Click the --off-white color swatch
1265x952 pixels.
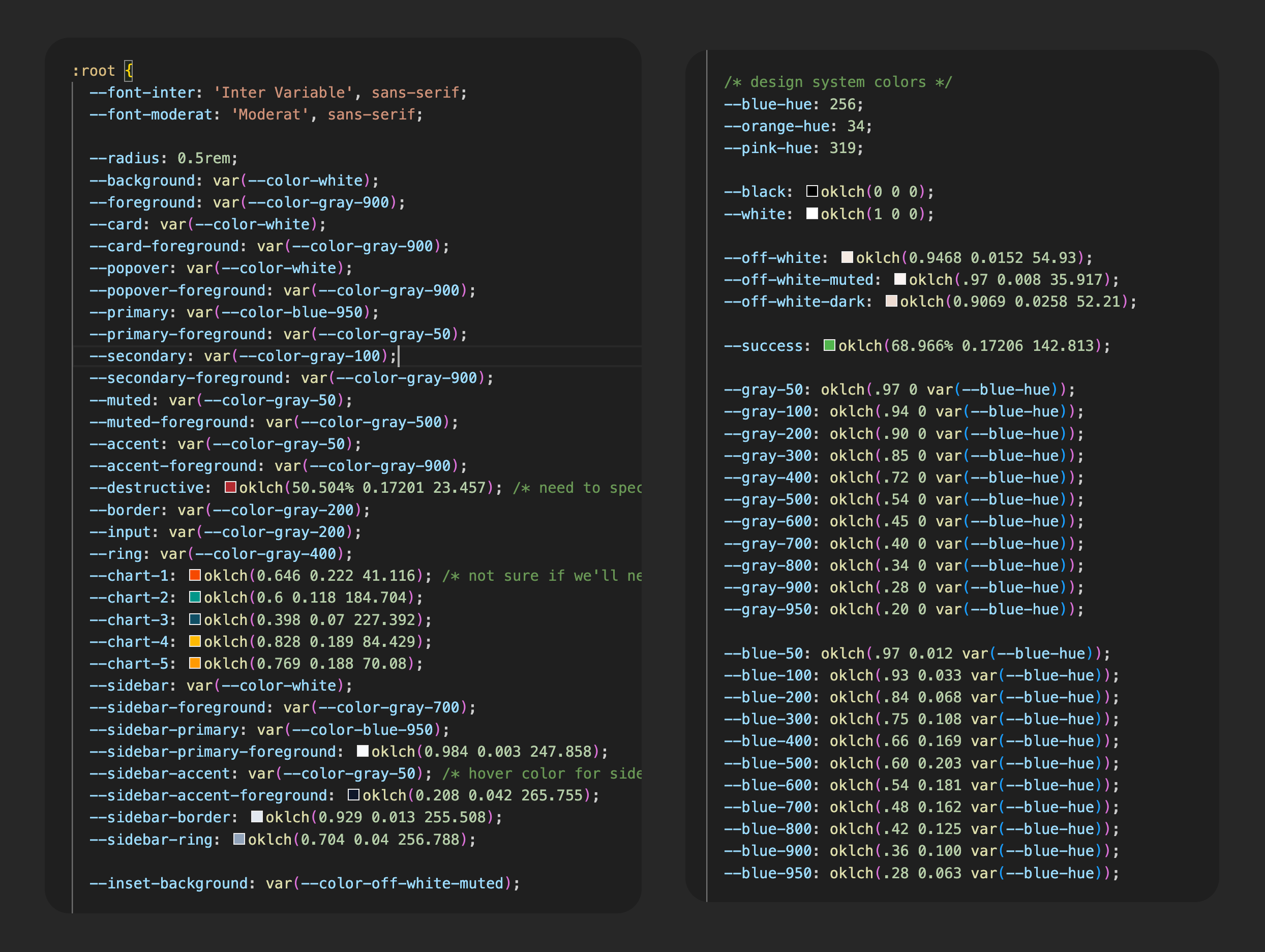[x=847, y=257]
